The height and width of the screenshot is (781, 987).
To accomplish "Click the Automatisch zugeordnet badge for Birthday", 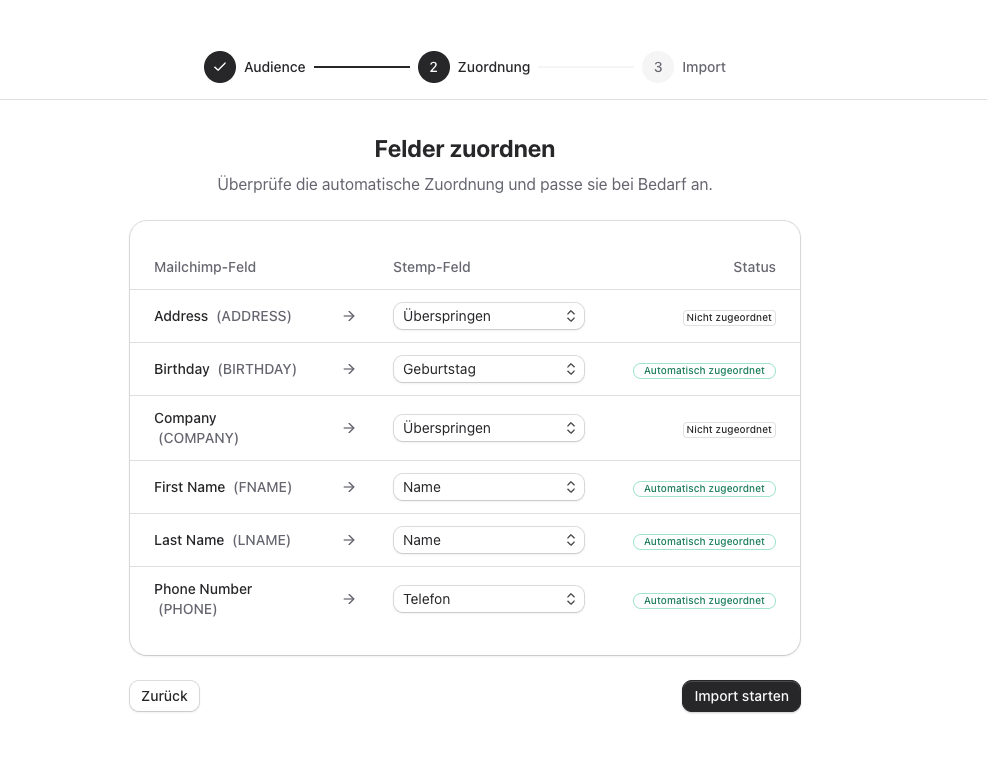I will (704, 370).
